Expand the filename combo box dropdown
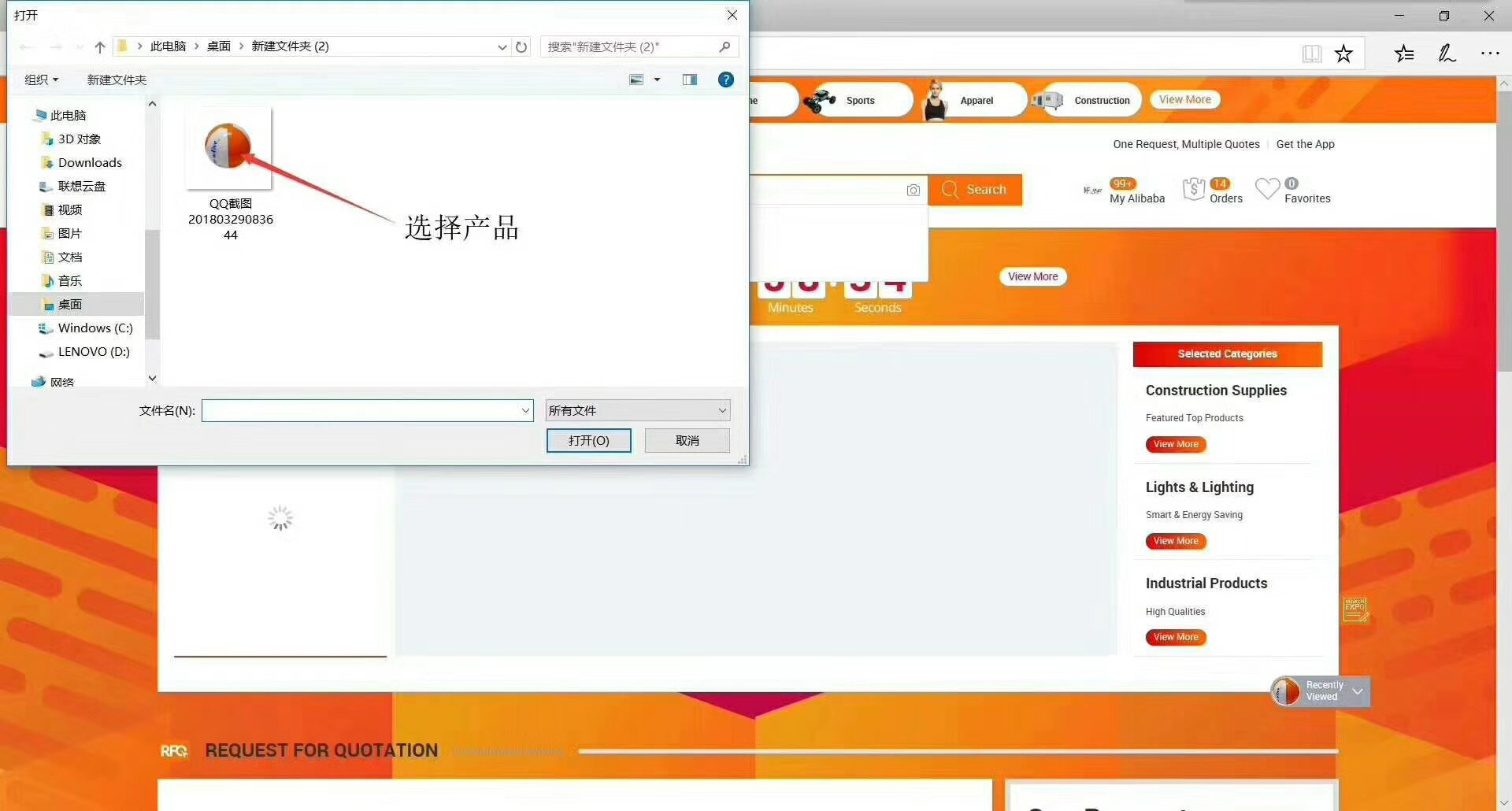Image resolution: width=1512 pixels, height=811 pixels. 525,410
